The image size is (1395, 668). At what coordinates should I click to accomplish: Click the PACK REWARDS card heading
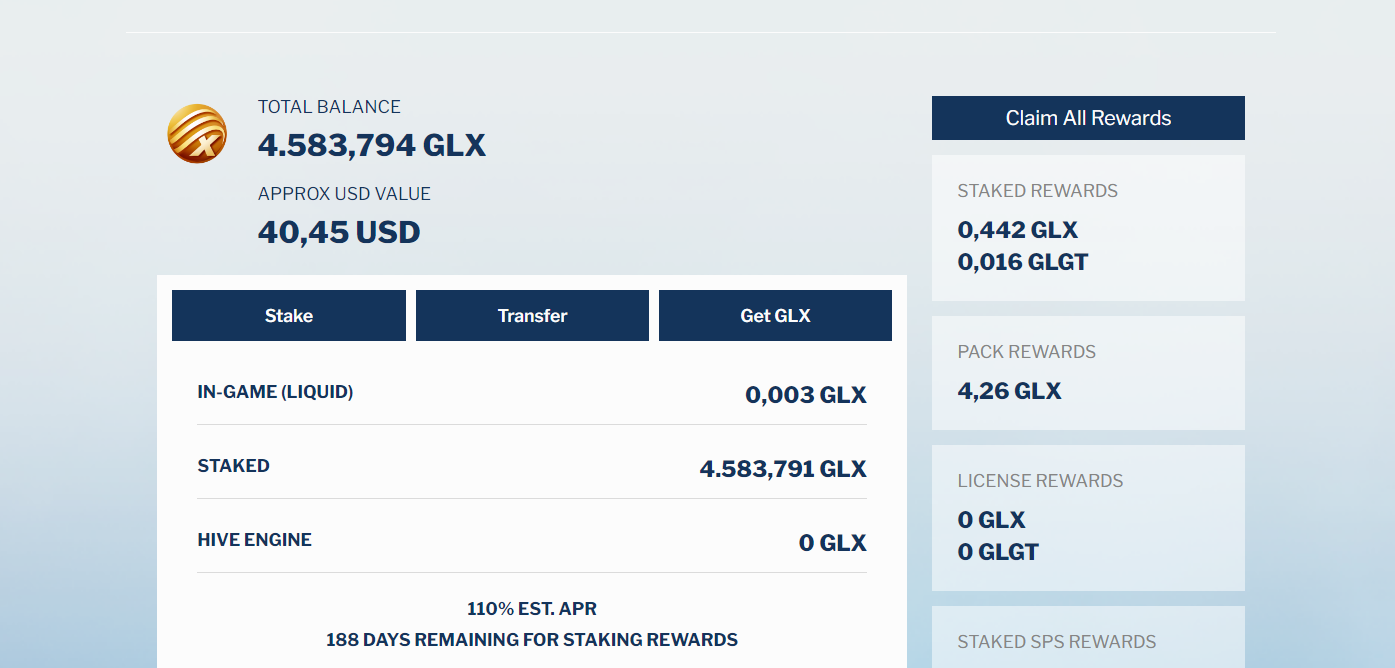(x=1027, y=352)
